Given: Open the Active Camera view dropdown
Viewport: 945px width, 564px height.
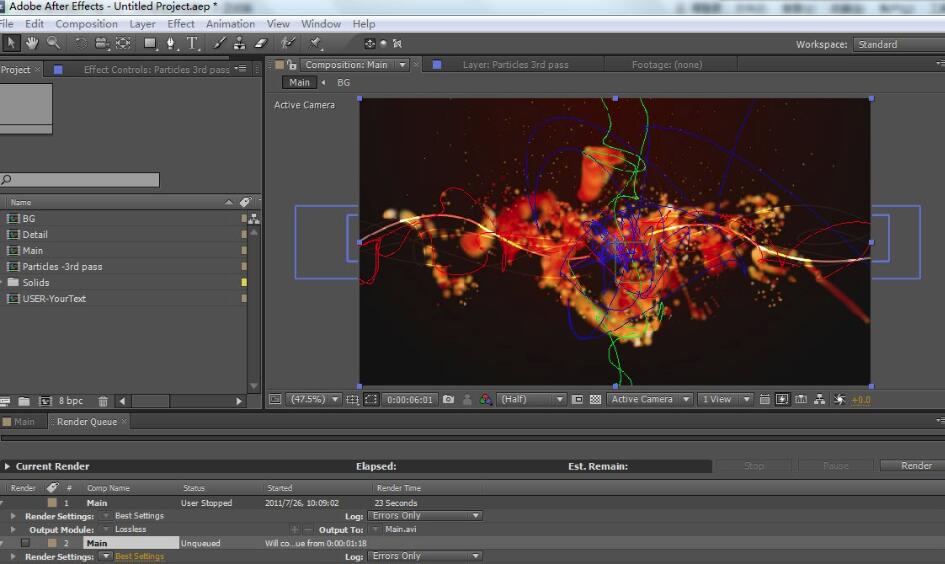Looking at the screenshot, I should (x=650, y=399).
